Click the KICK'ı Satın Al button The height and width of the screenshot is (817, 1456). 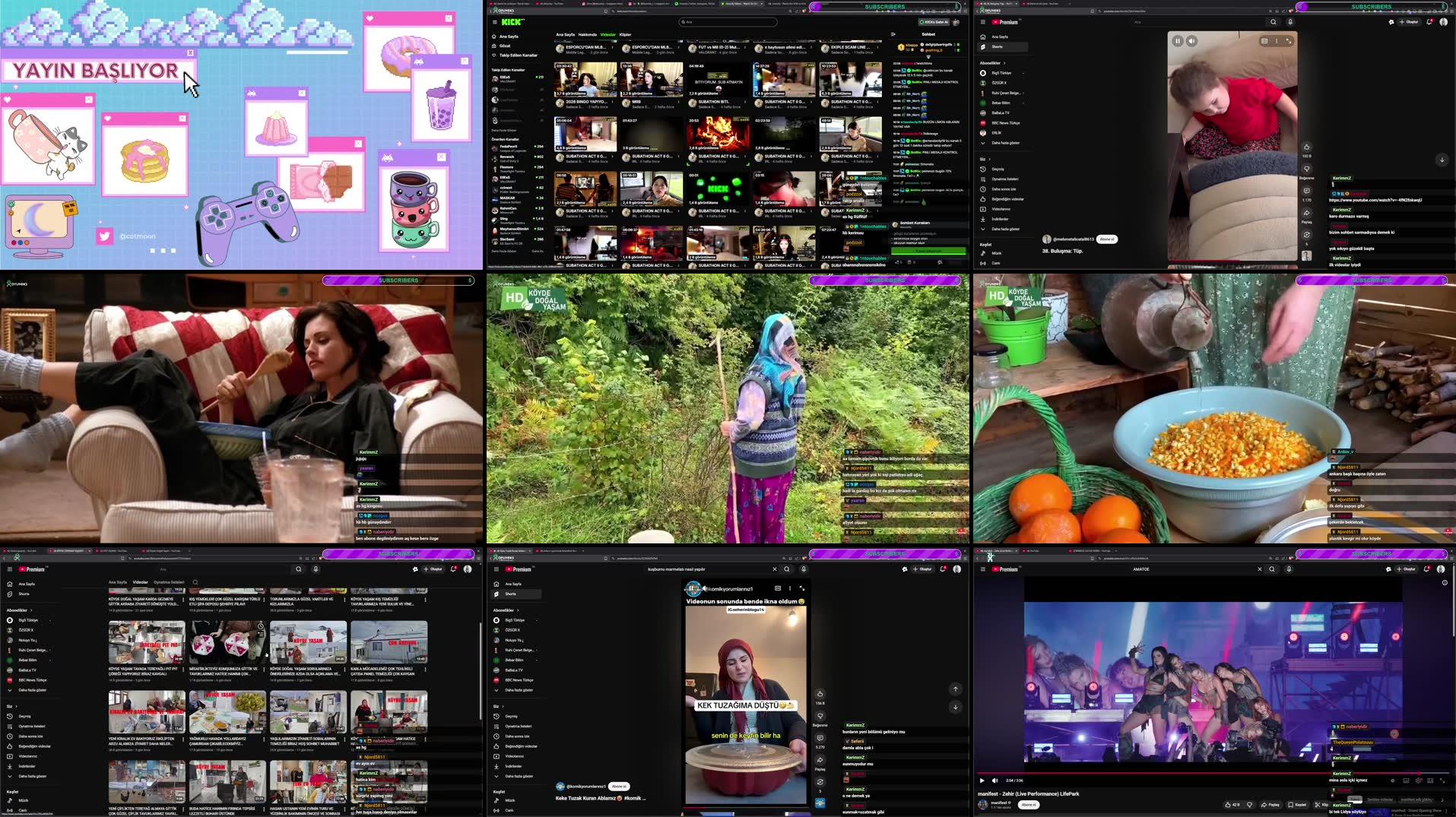click(934, 22)
